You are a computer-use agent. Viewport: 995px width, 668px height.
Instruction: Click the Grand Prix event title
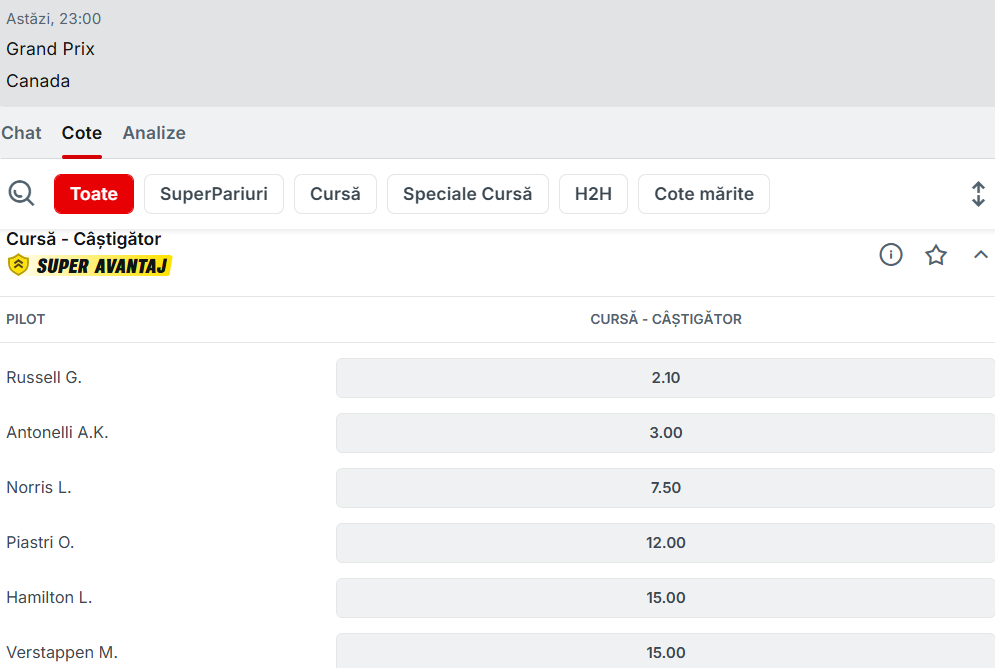[50, 49]
